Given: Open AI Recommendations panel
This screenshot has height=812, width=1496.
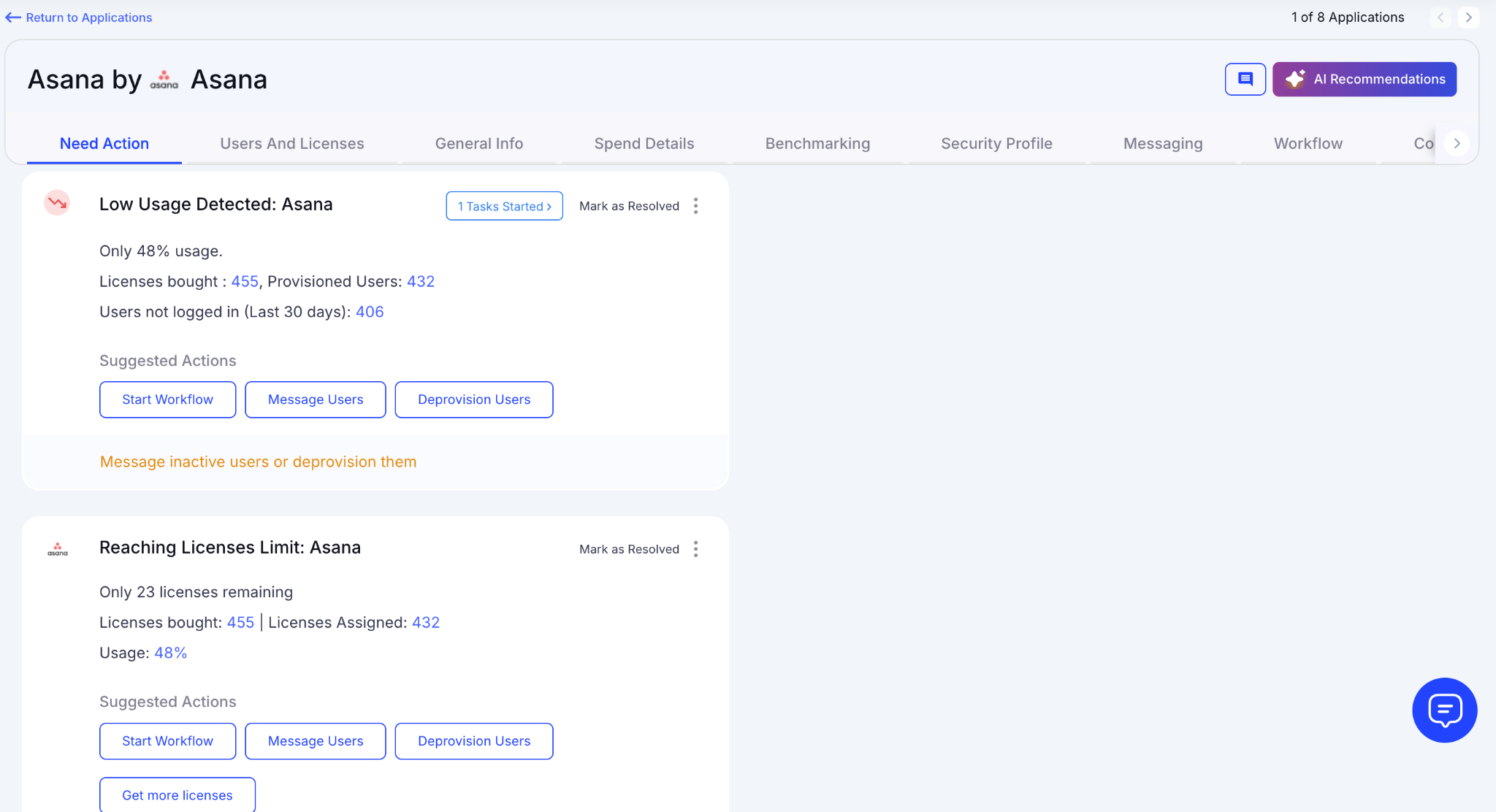Looking at the screenshot, I should point(1364,79).
